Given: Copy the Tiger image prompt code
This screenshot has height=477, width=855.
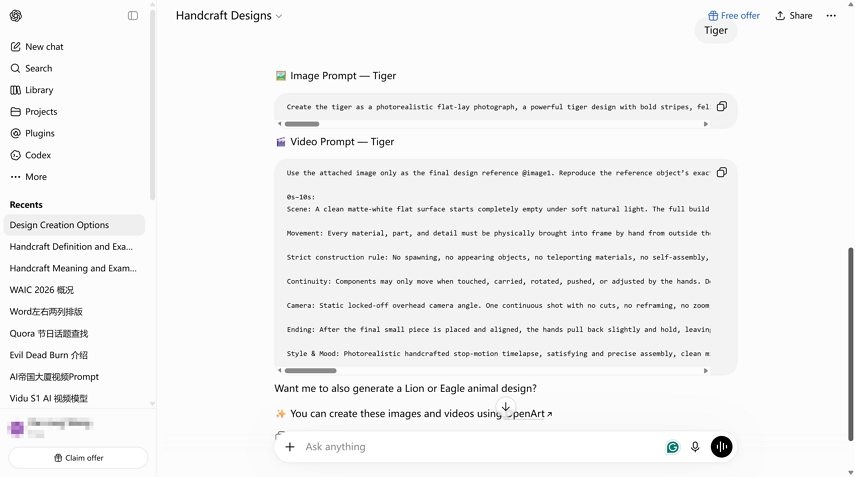Looking at the screenshot, I should coord(721,106).
